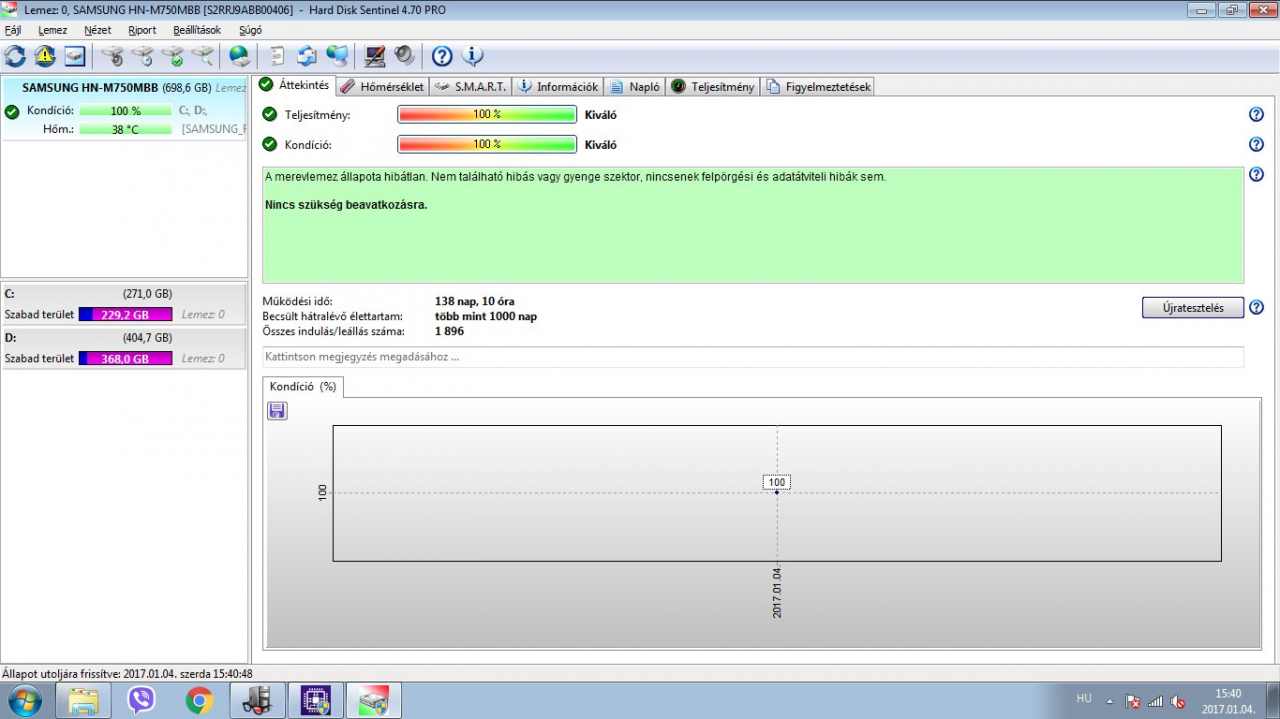The image size is (1280, 719).
Task: Select the C: partition header
Action: point(124,294)
